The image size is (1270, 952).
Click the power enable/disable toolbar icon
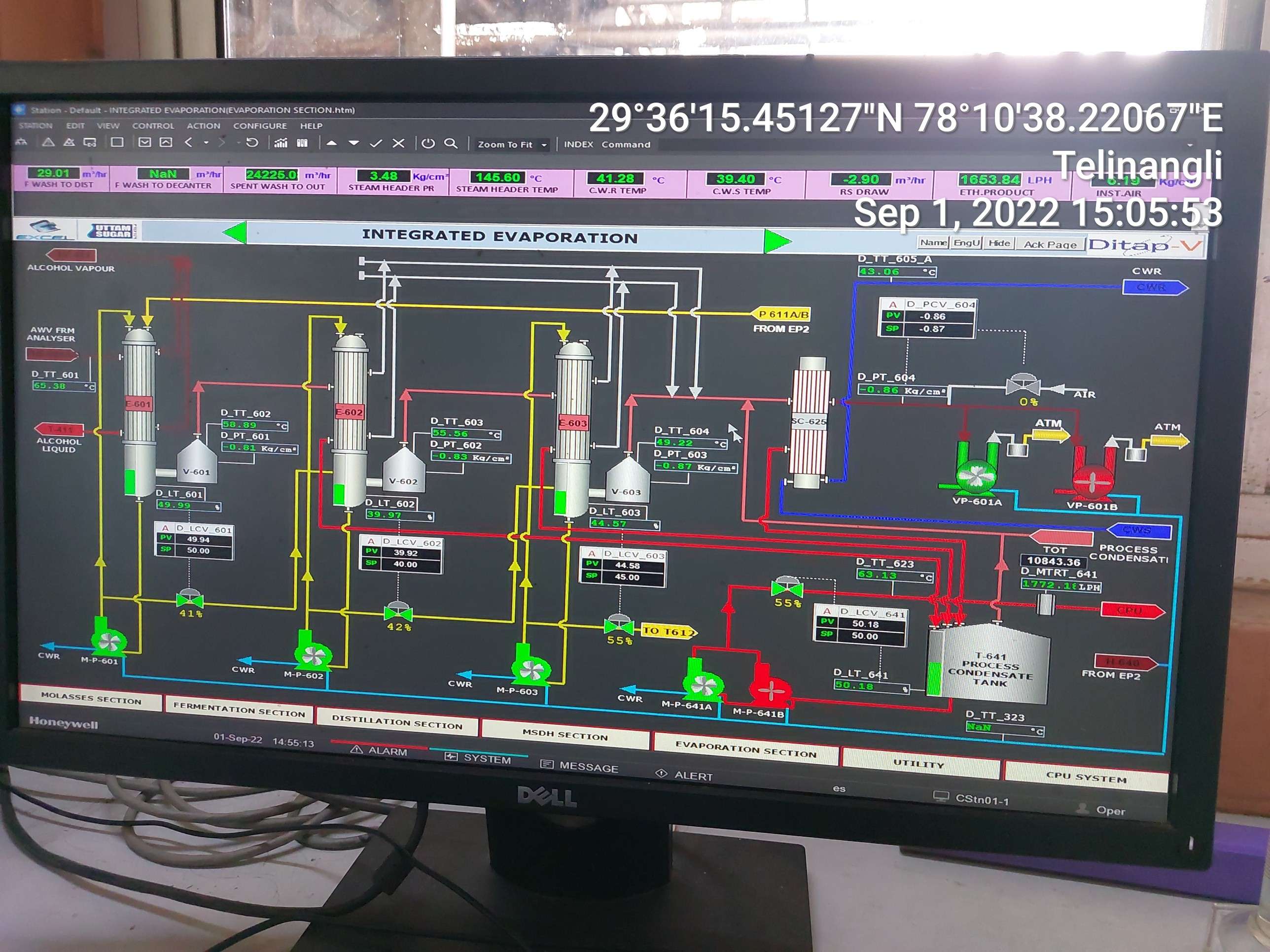point(428,143)
